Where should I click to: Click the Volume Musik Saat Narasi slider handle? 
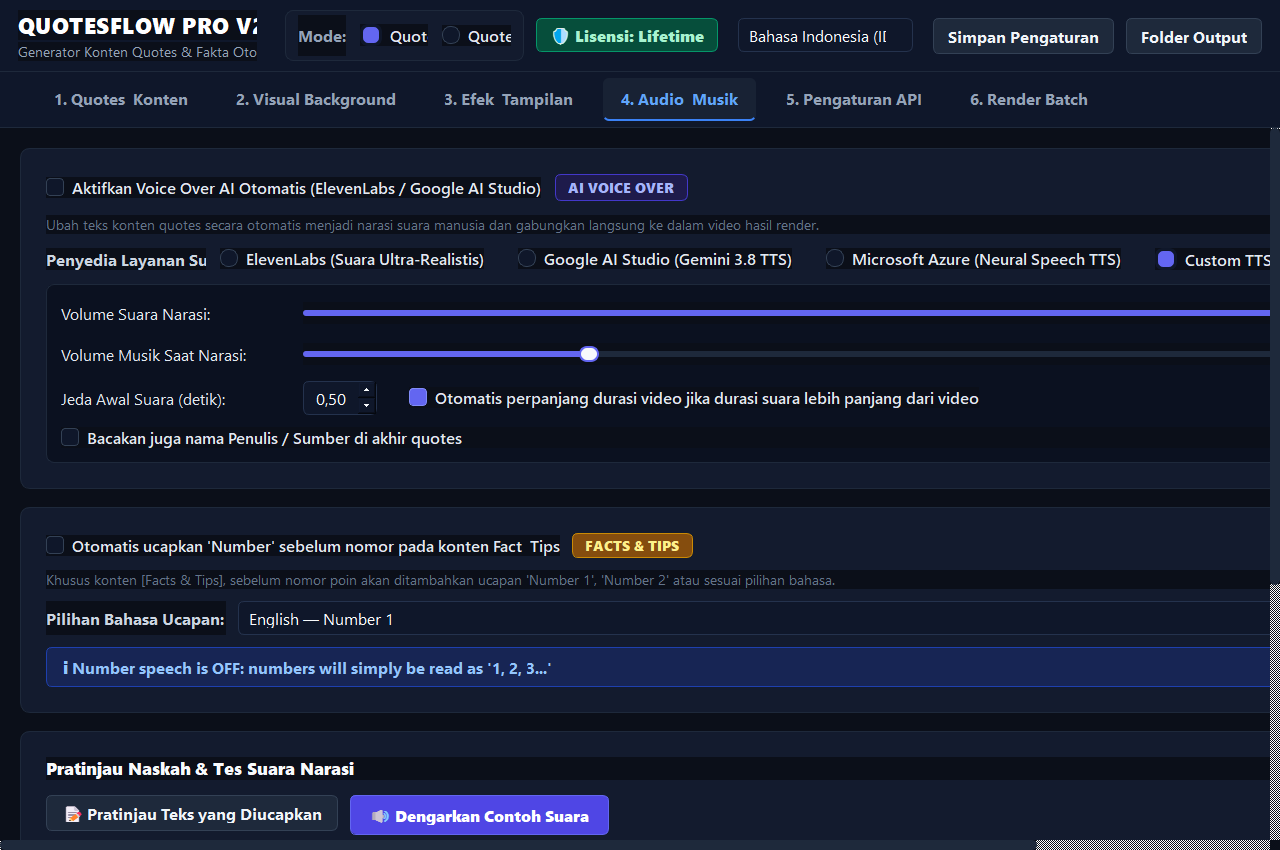[x=589, y=353]
